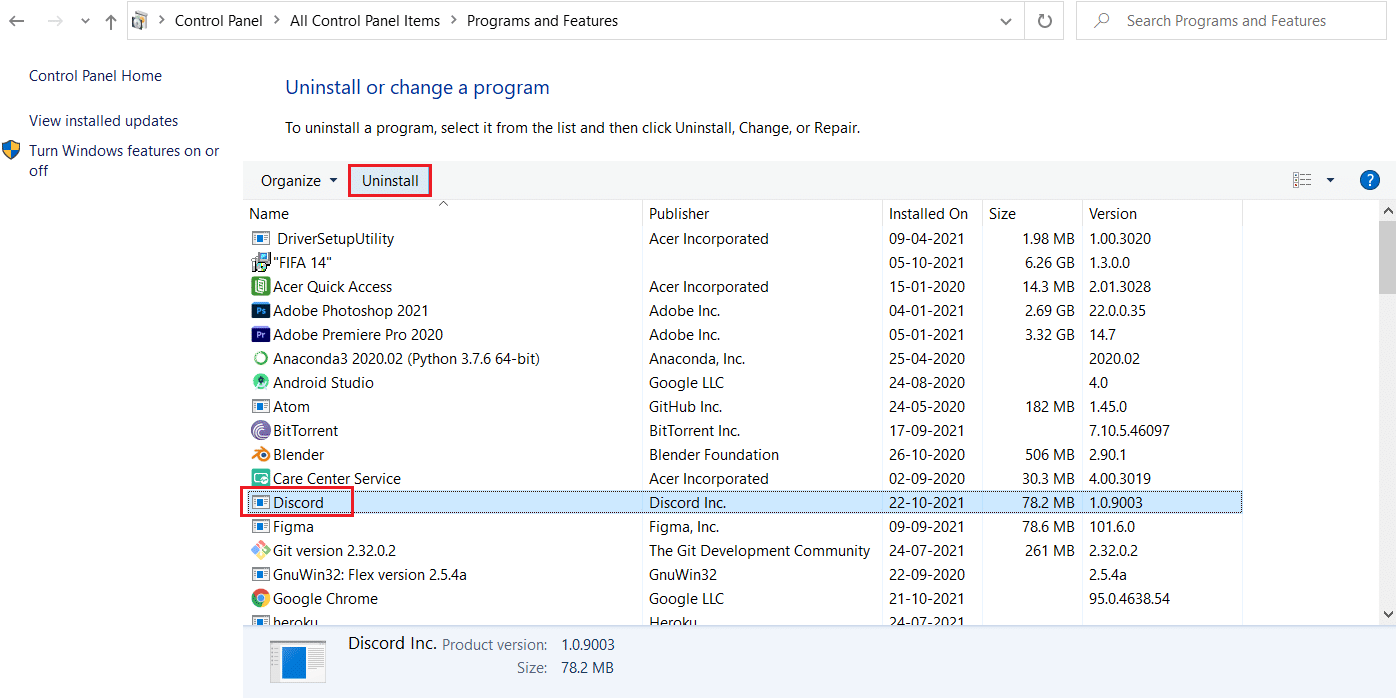Screen dimensions: 1396x698
Task: Click the Blender icon
Action: (x=260, y=454)
